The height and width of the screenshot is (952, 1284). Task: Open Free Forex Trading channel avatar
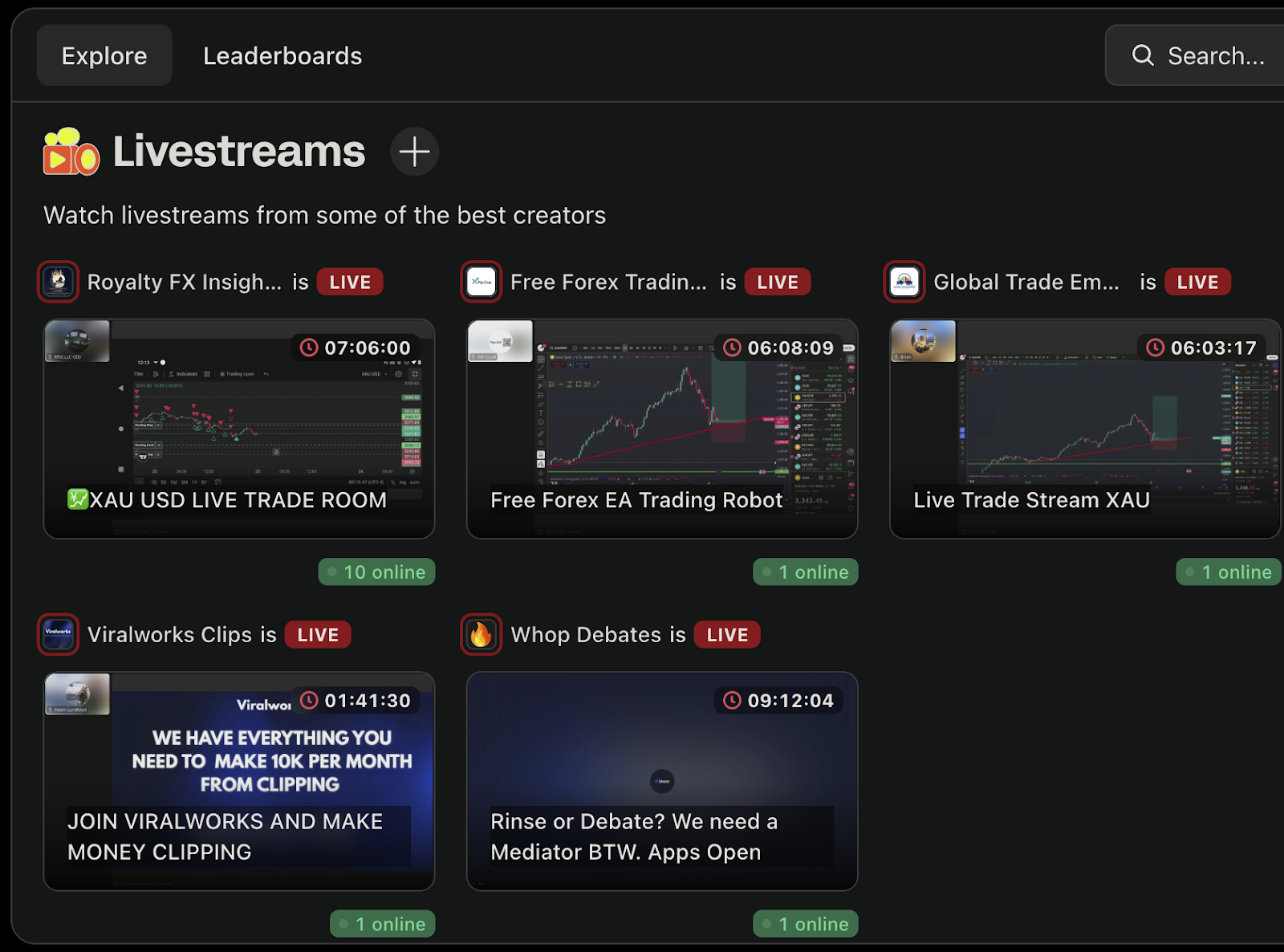pos(481,282)
